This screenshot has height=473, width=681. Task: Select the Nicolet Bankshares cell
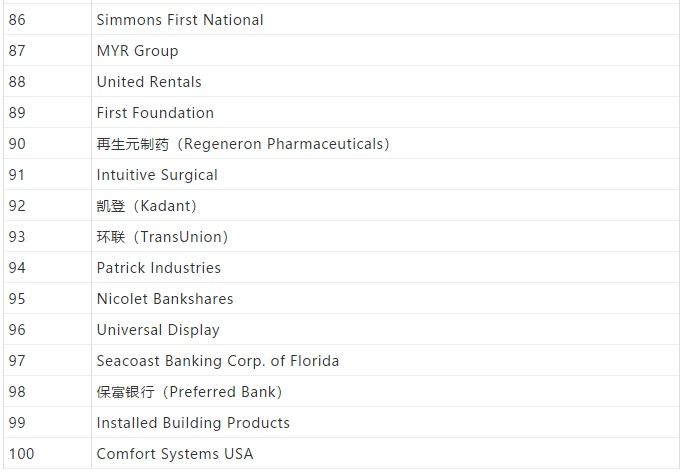pos(165,299)
